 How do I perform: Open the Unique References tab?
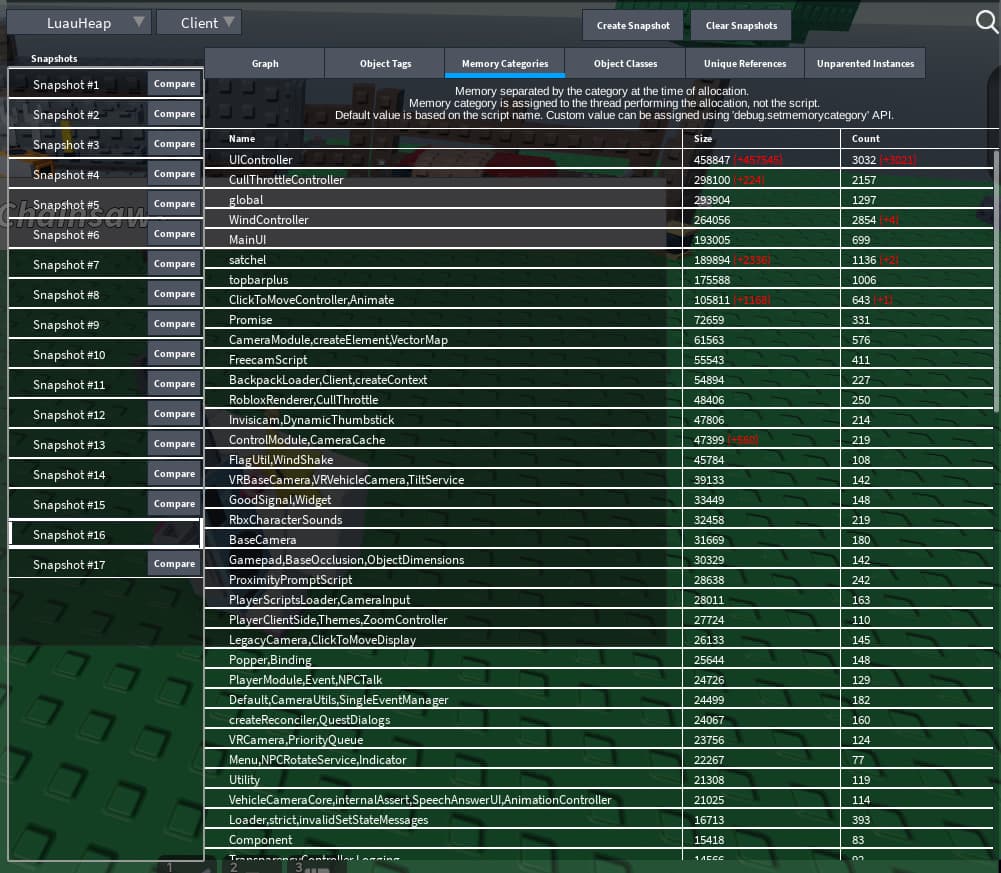tap(744, 63)
